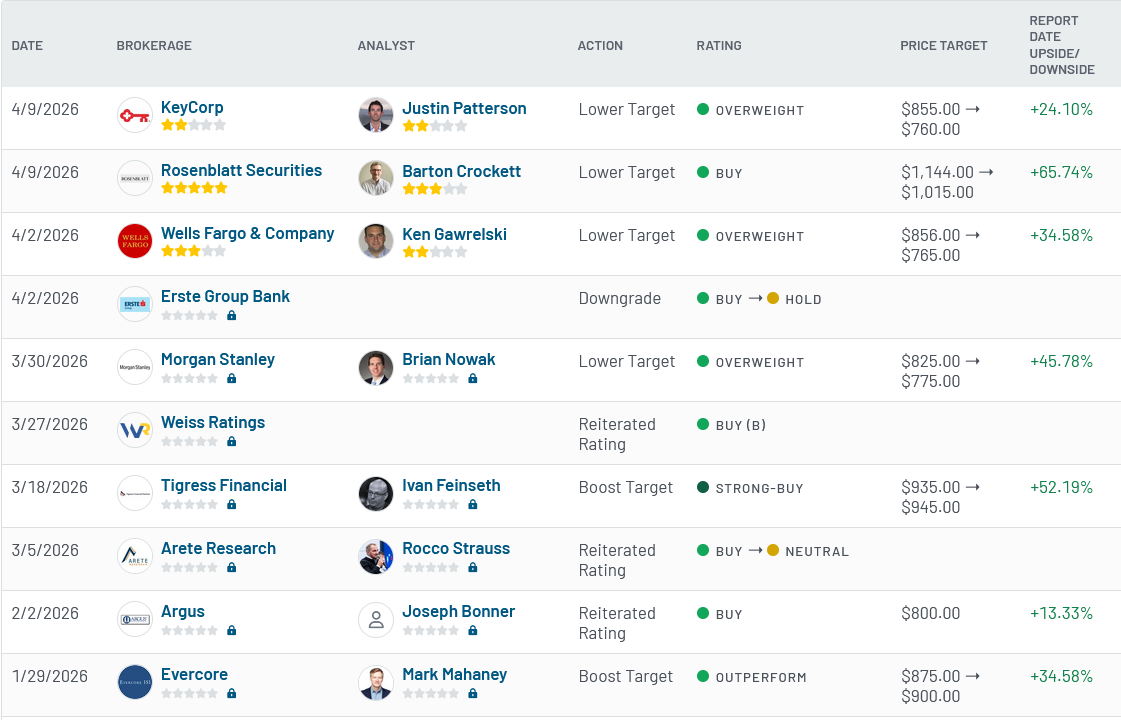Click lock icon under Joseph Bonner

click(x=473, y=630)
